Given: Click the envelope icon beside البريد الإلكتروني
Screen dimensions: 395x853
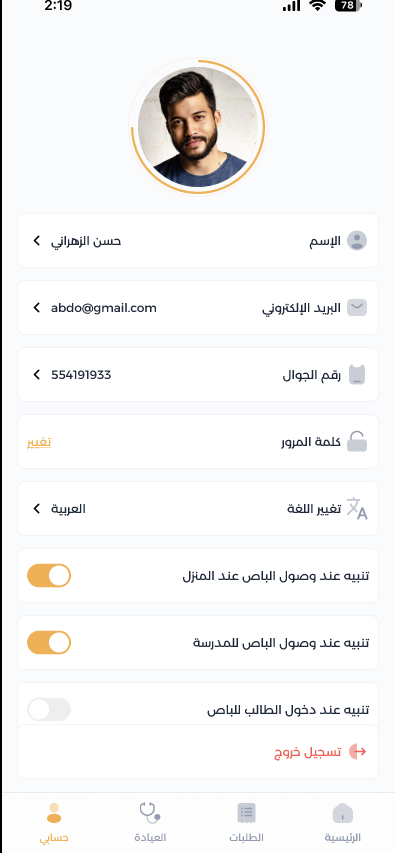Looking at the screenshot, I should coord(357,308).
